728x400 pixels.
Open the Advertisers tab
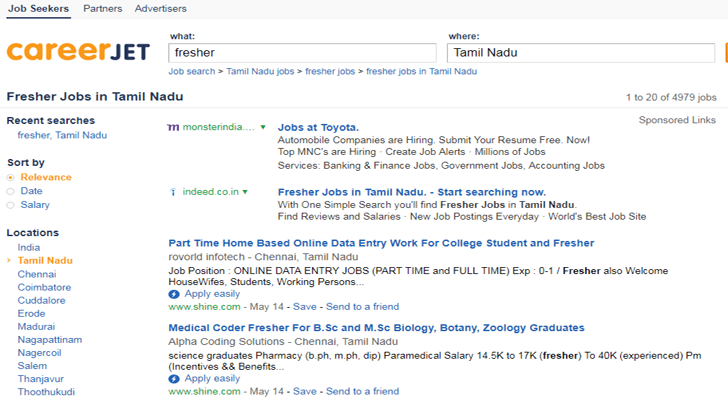tap(161, 8)
